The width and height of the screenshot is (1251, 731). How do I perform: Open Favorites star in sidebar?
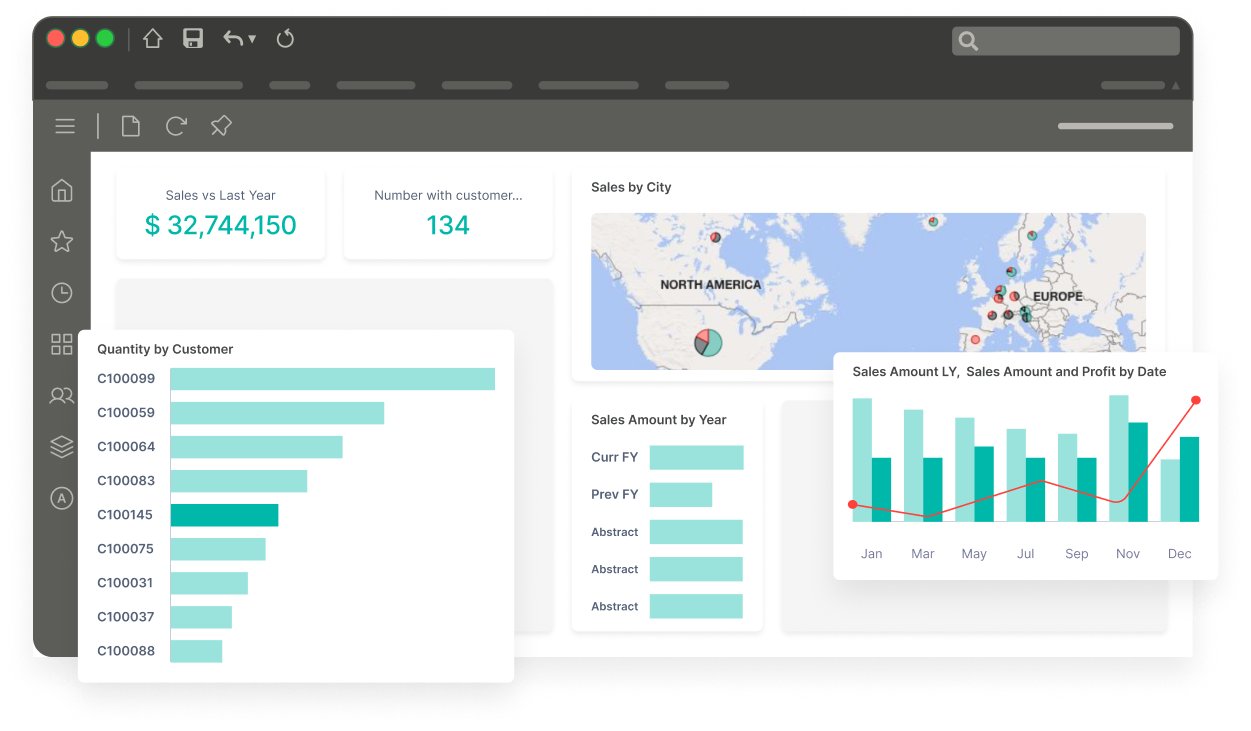(62, 241)
